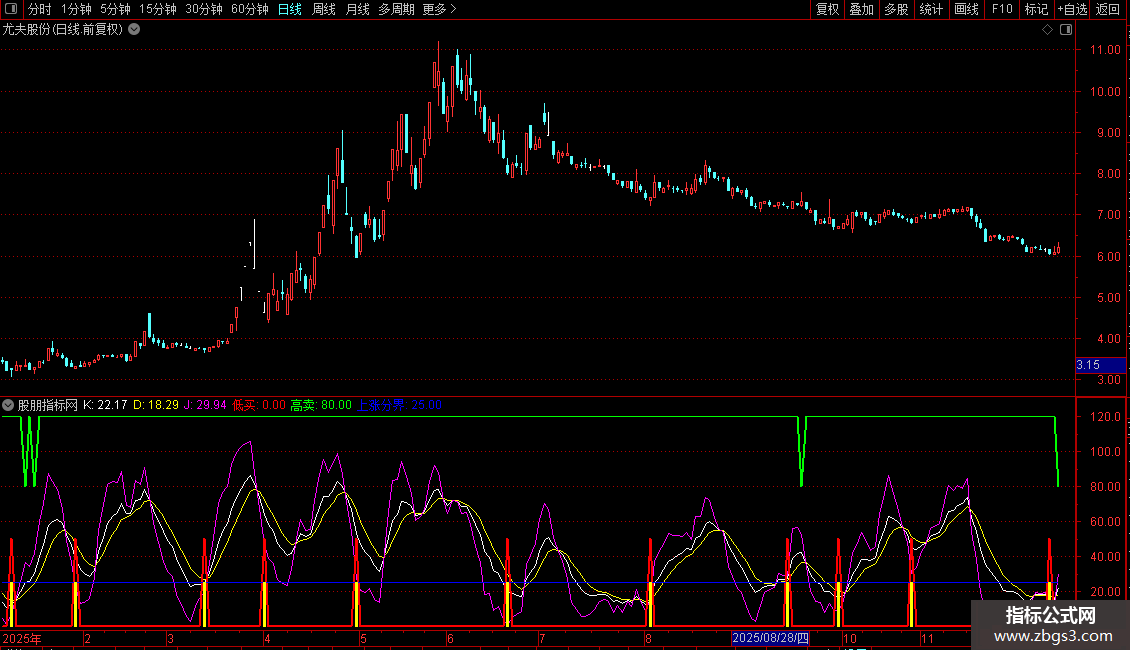Screen dimensions: 1130x650
Task: Switch to 周线 weekly chart
Action: point(324,10)
